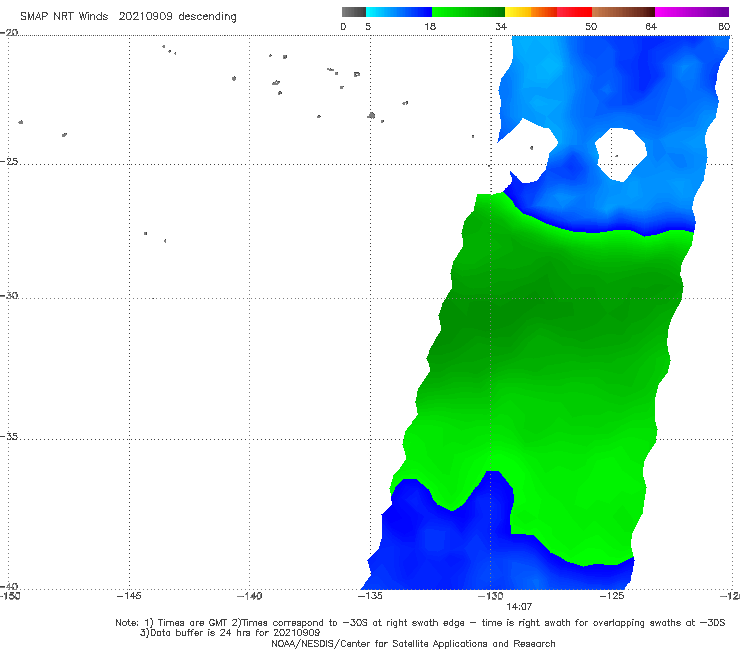Click the swath time label '14:07'
This screenshot has width=740, height=650.
(519, 607)
